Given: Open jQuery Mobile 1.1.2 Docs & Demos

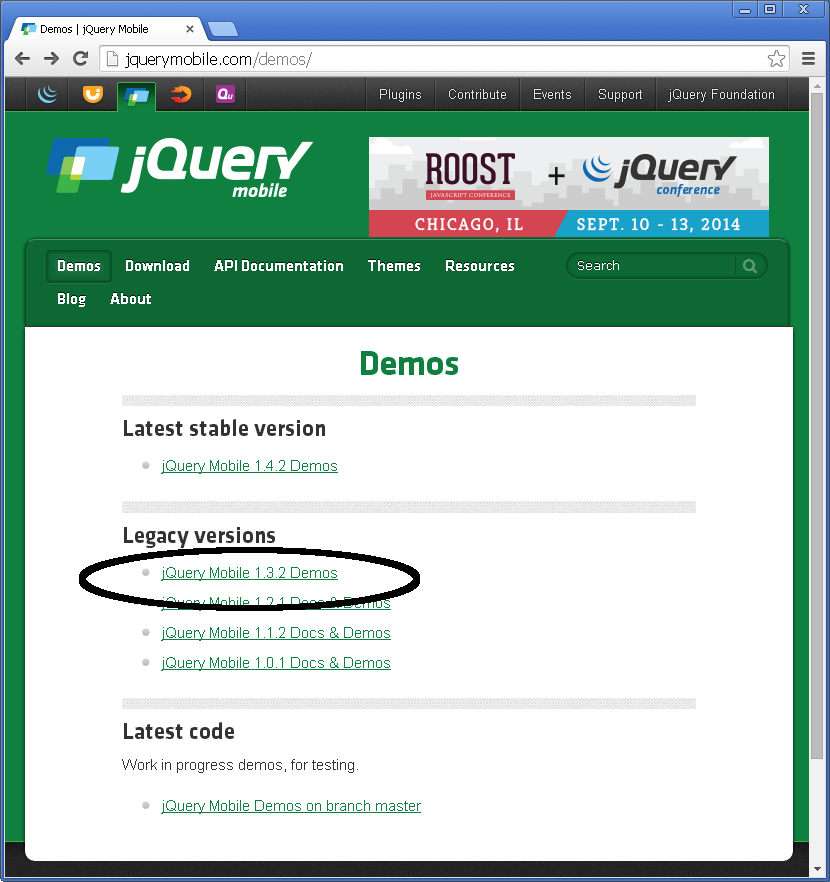Looking at the screenshot, I should click(276, 633).
